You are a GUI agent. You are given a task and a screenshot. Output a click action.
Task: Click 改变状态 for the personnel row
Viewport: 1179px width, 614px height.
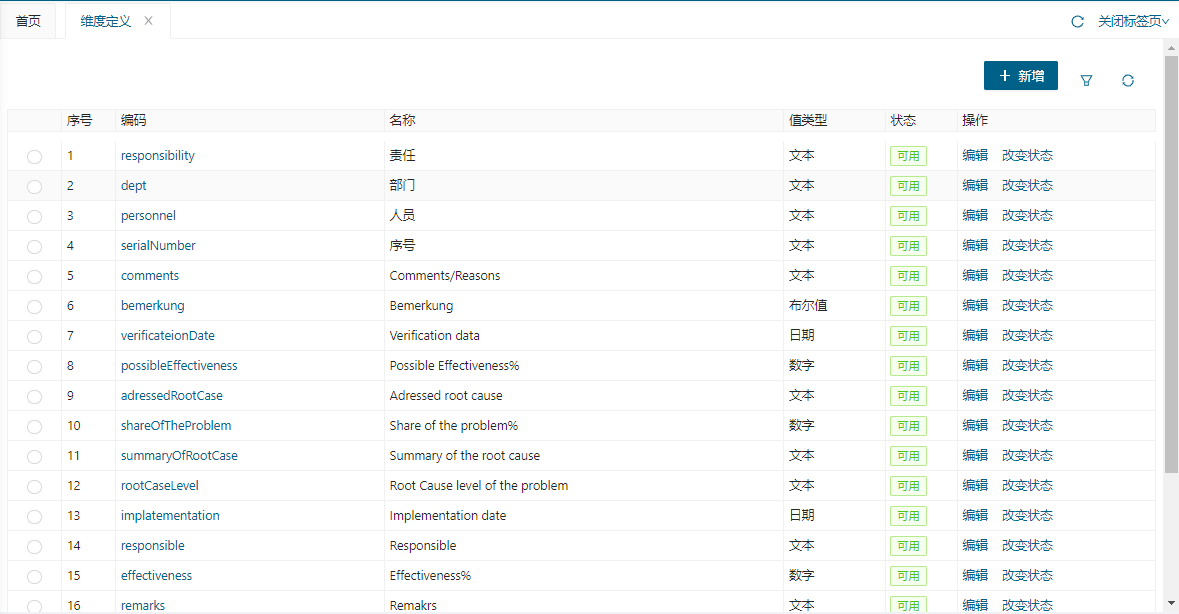click(x=1027, y=216)
